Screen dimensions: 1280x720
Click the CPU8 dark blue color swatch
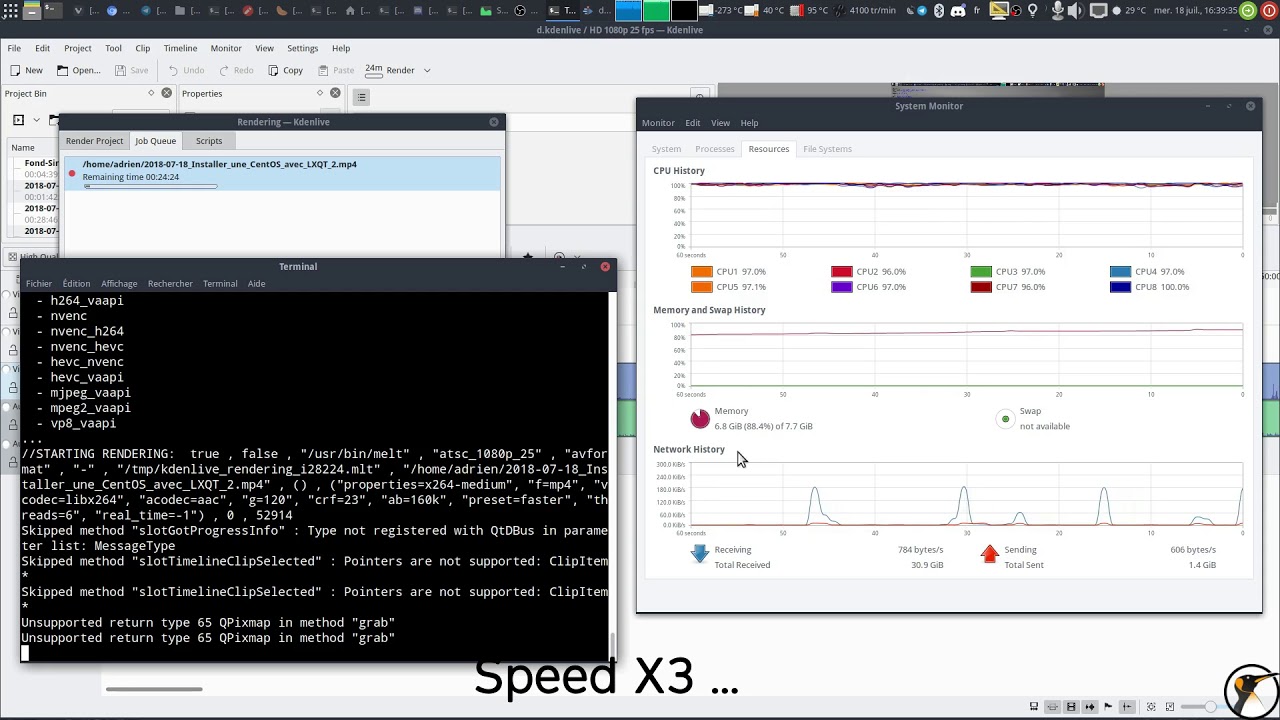coord(1120,287)
